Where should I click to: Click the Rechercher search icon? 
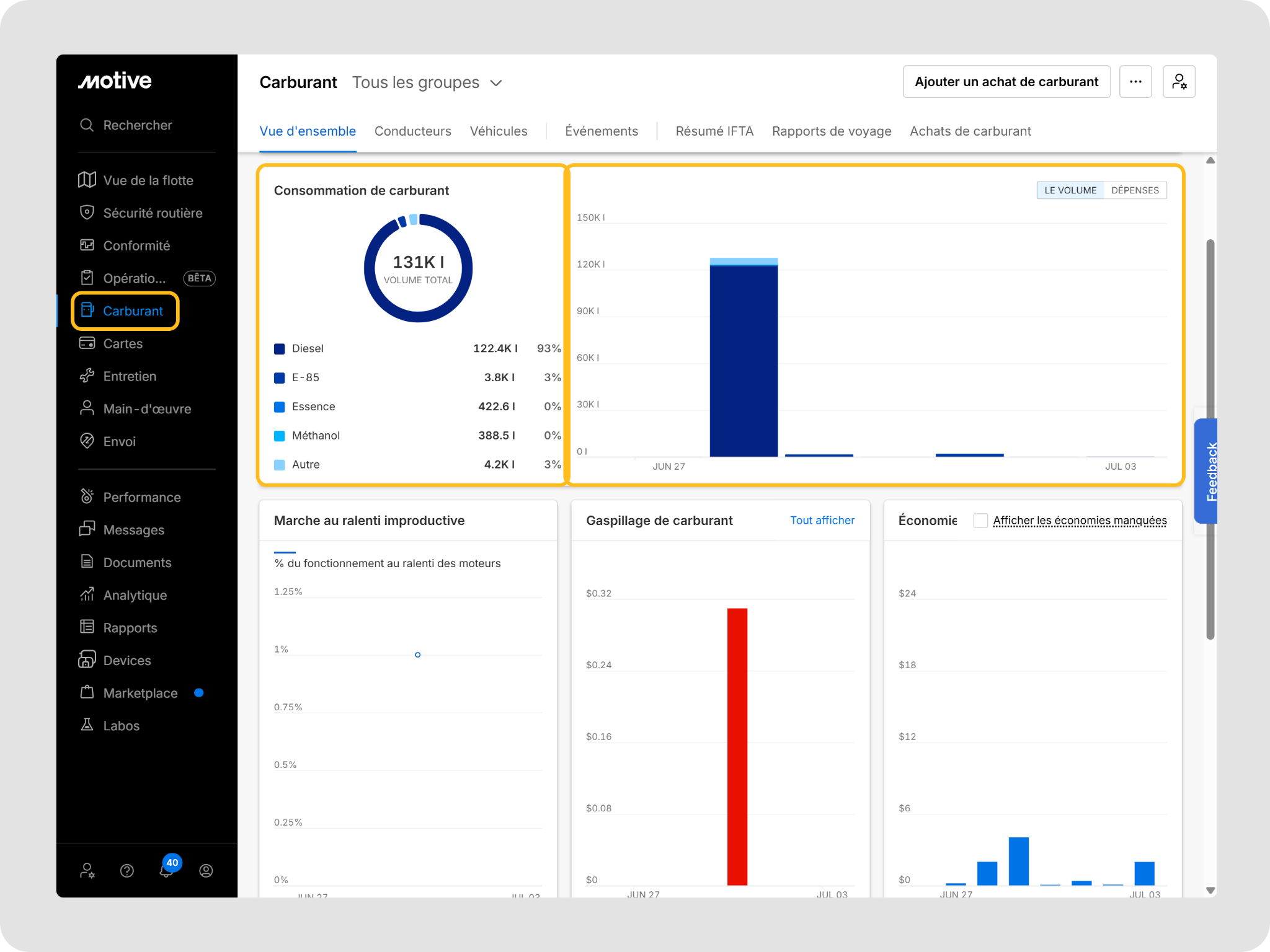pos(87,125)
